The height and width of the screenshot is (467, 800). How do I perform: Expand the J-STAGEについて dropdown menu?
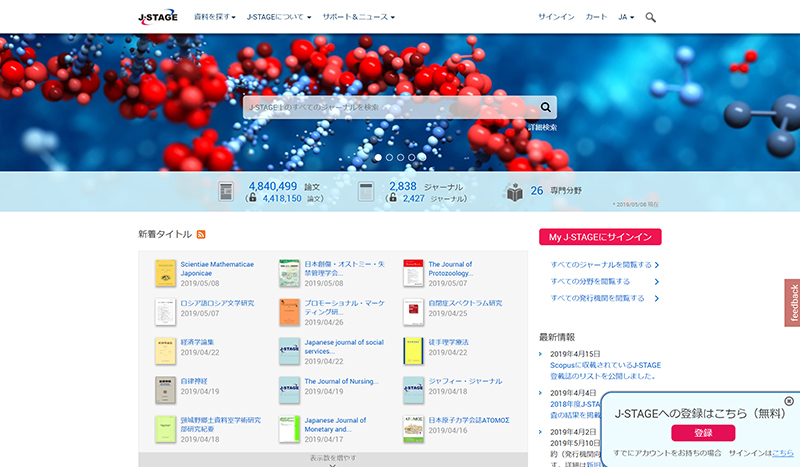(x=279, y=17)
